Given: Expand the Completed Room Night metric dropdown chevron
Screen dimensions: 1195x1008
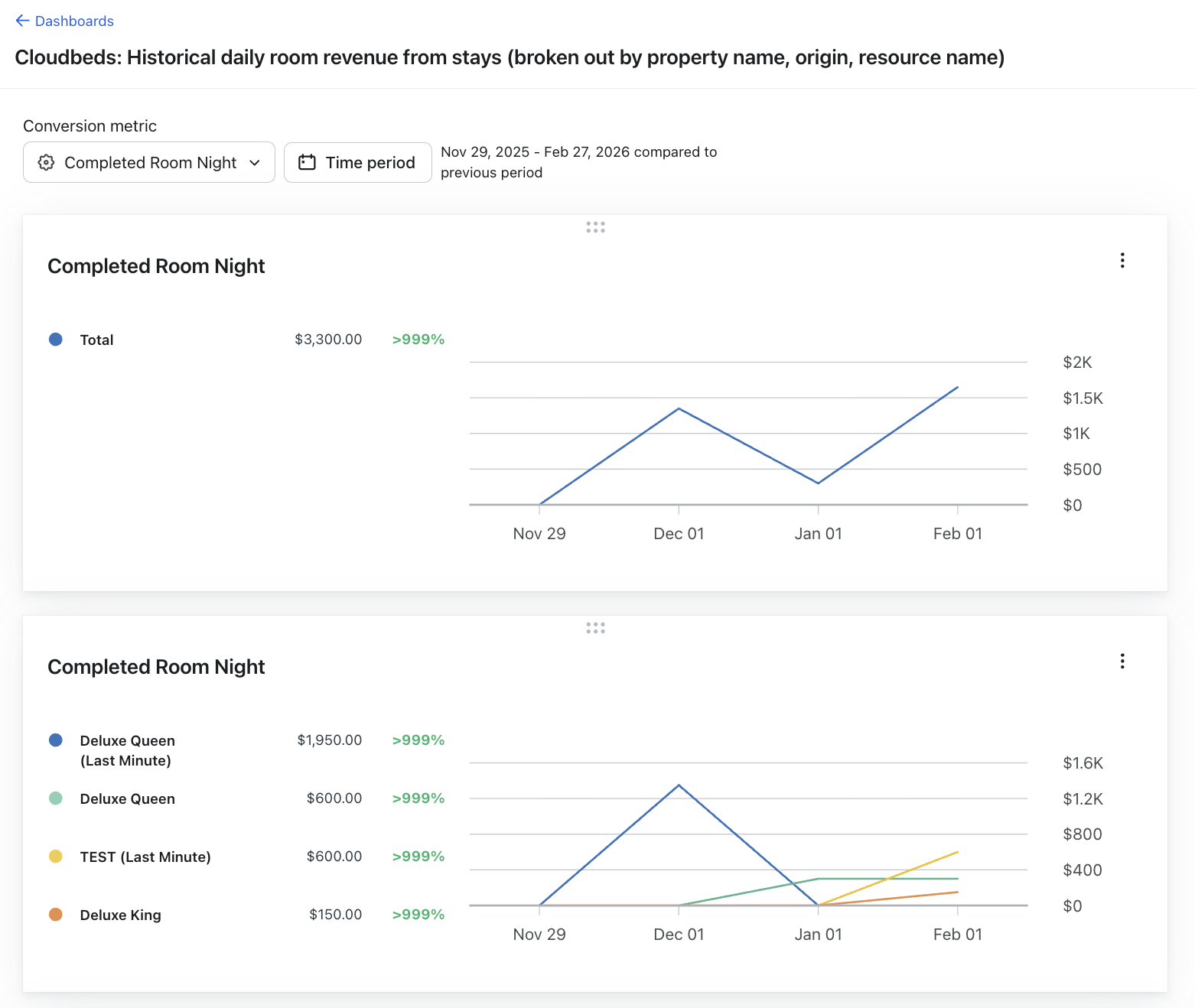Looking at the screenshot, I should click(x=255, y=162).
